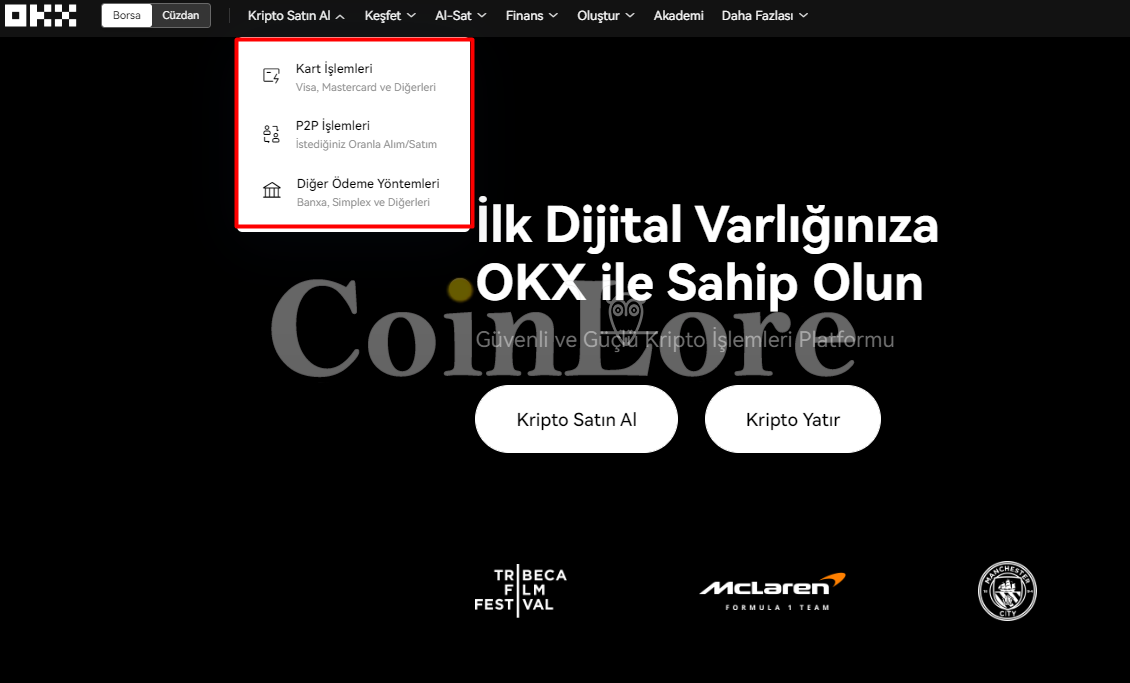Image resolution: width=1130 pixels, height=683 pixels.
Task: Collapse the Kripto Satın Al dropdown
Action: (296, 15)
